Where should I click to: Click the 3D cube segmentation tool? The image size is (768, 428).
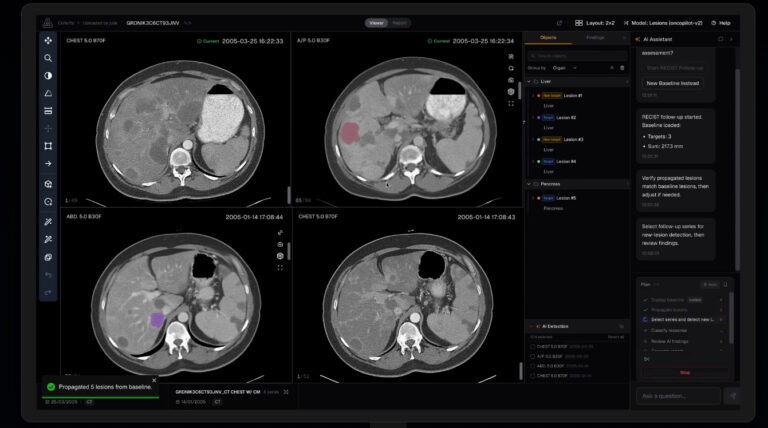pyautogui.click(x=48, y=184)
